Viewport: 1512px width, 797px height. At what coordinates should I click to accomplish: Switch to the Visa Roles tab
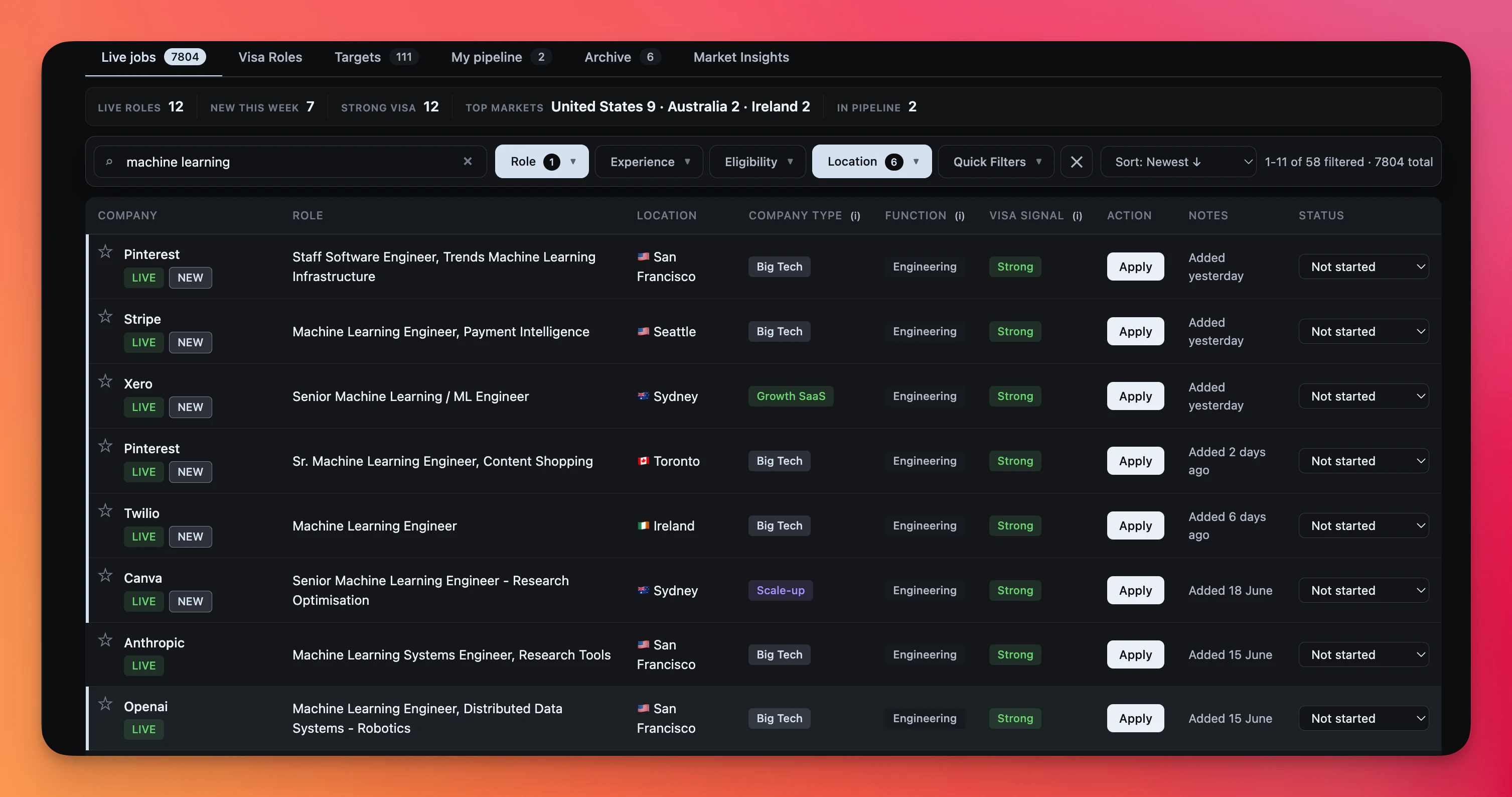tap(270, 57)
